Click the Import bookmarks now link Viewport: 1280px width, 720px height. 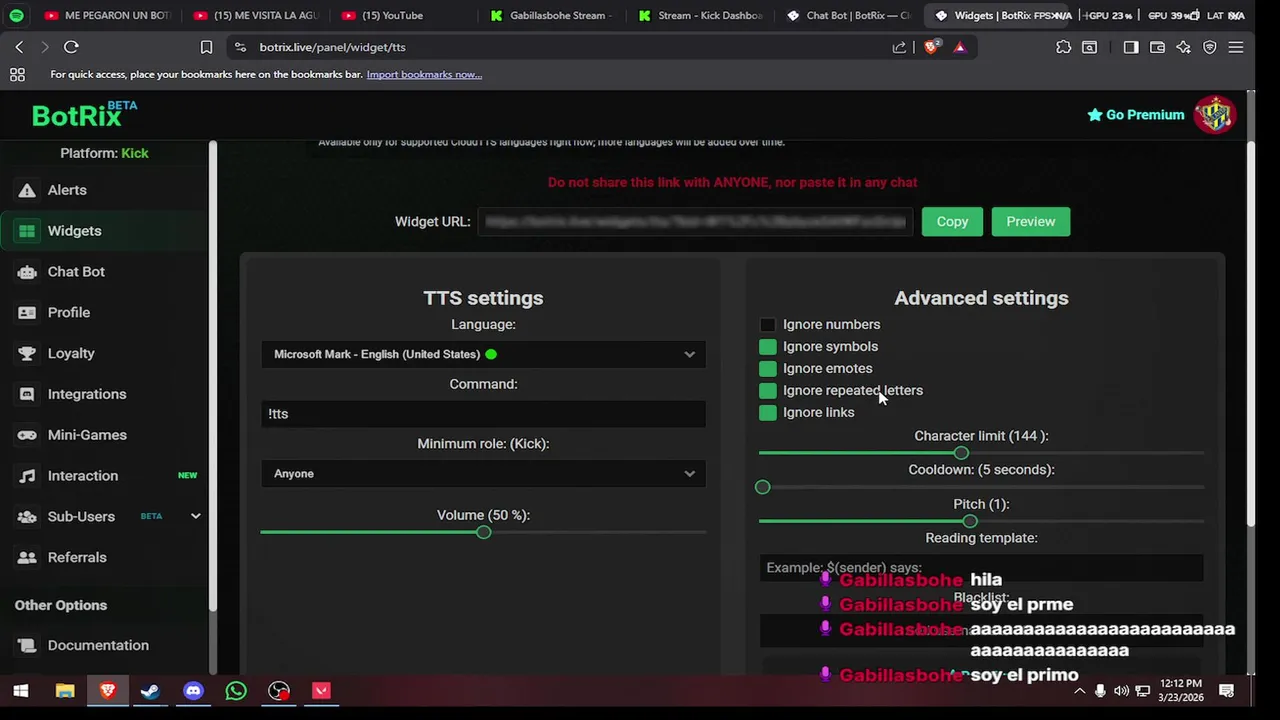click(x=424, y=74)
